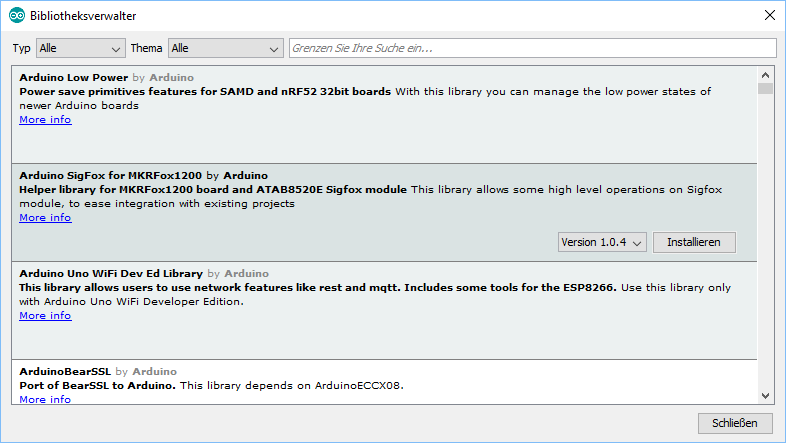Open More info for Arduino Low Power

tap(45, 120)
